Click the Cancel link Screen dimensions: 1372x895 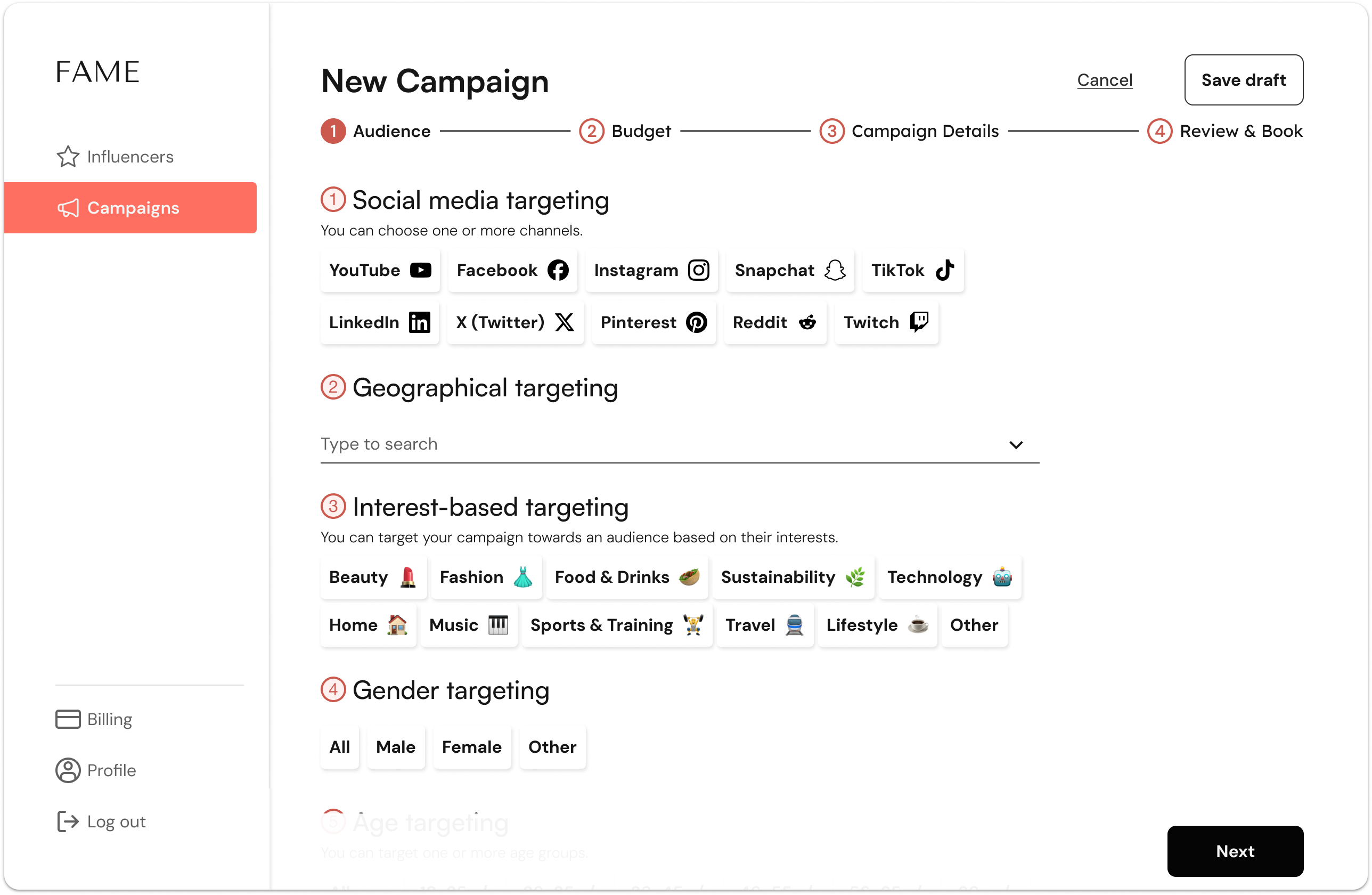(x=1105, y=79)
